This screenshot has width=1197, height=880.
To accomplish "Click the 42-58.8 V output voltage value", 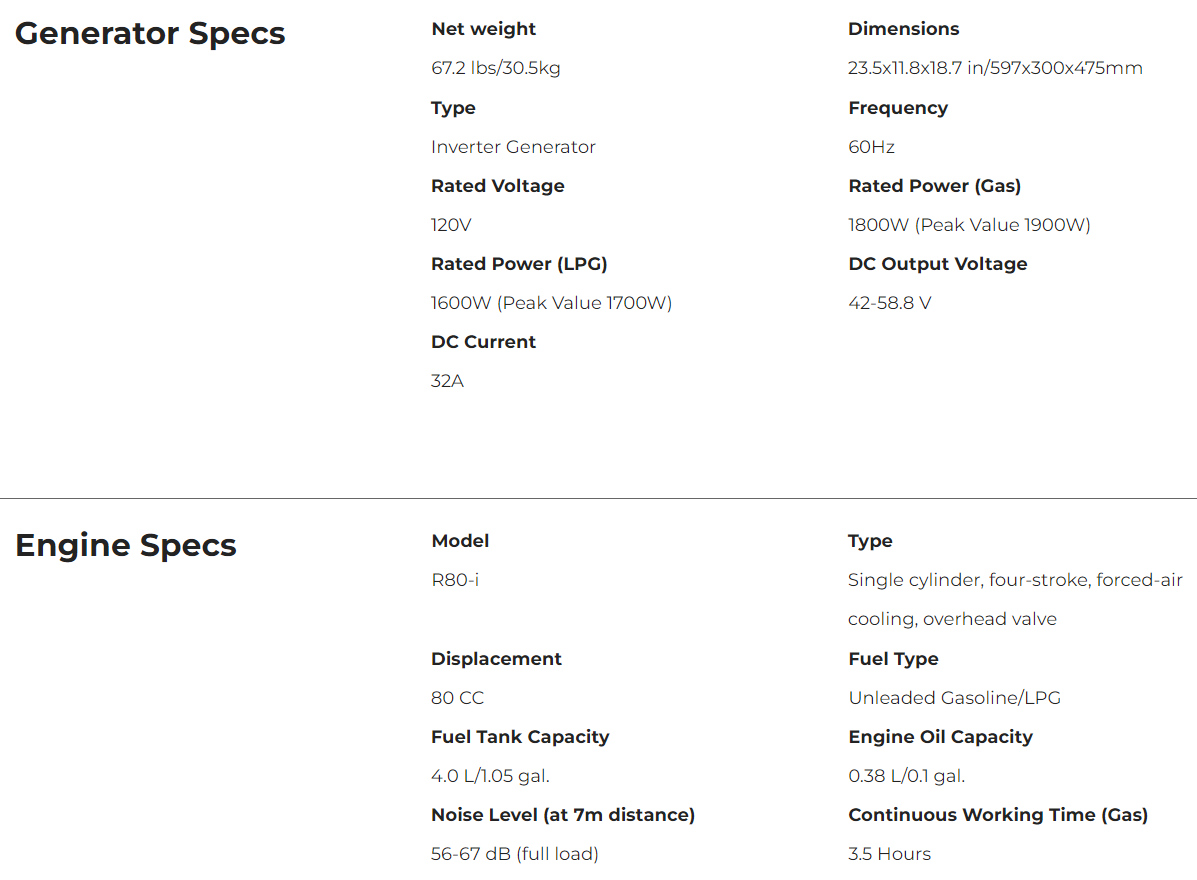I will click(889, 303).
